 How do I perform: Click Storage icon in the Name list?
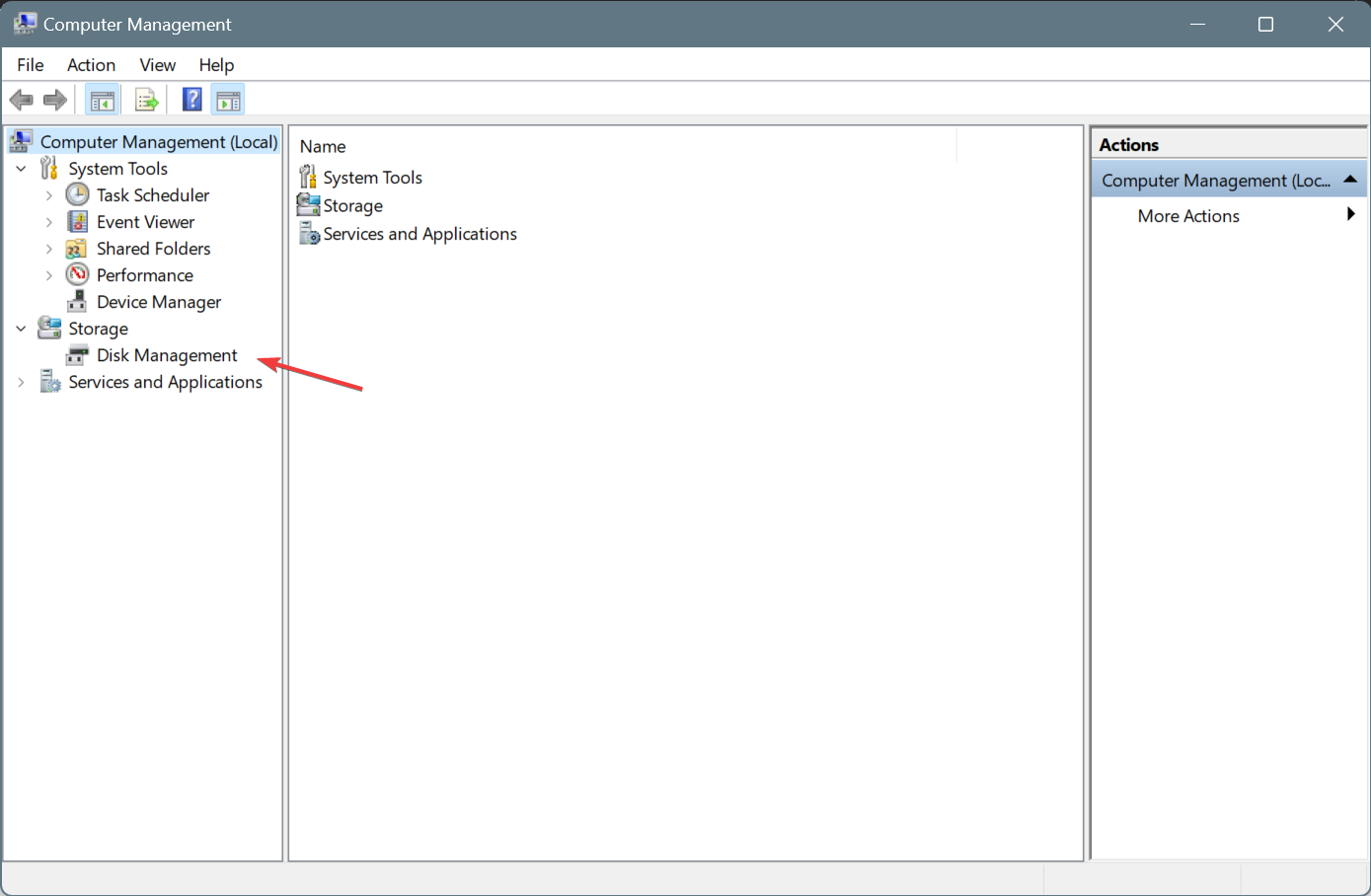point(308,205)
